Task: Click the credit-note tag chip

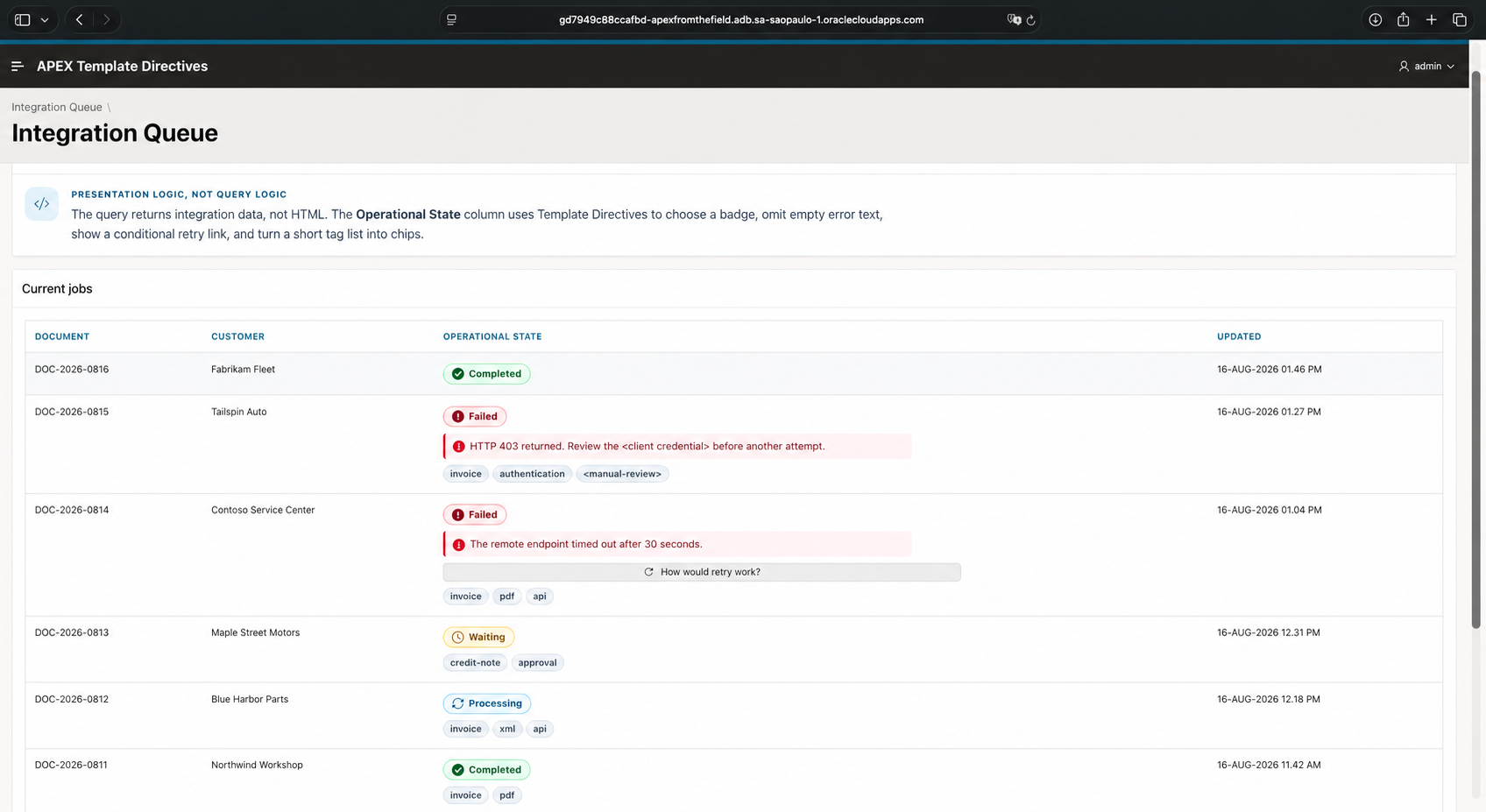Action: [x=475, y=663]
